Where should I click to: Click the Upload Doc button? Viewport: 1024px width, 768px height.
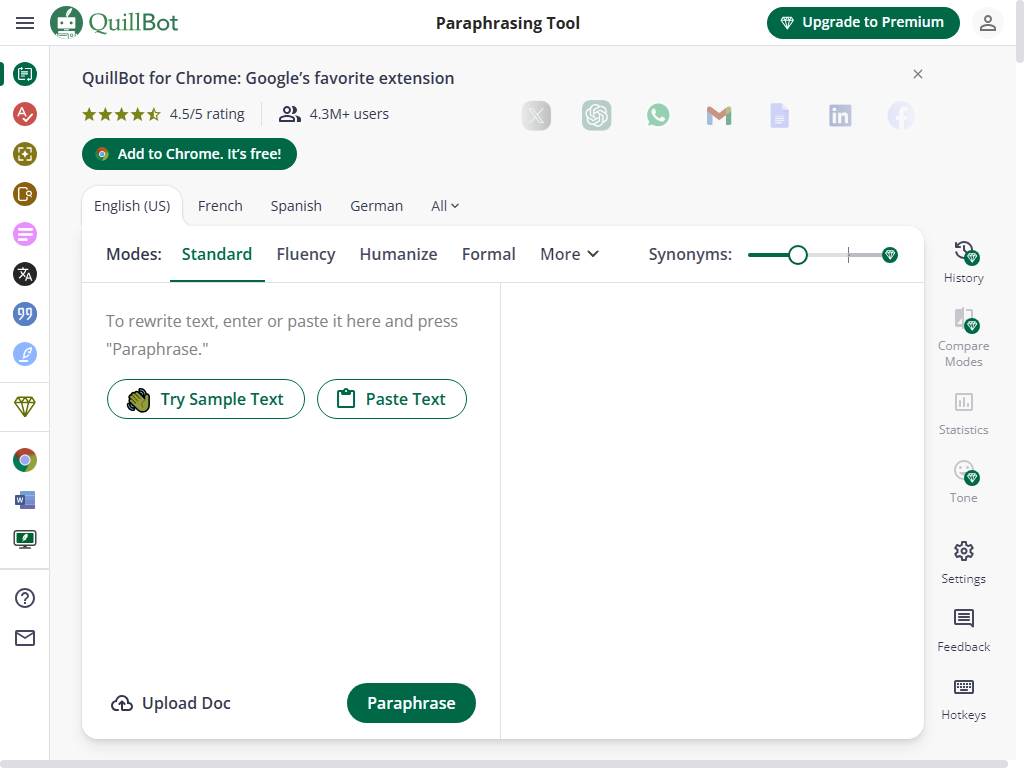coord(170,703)
